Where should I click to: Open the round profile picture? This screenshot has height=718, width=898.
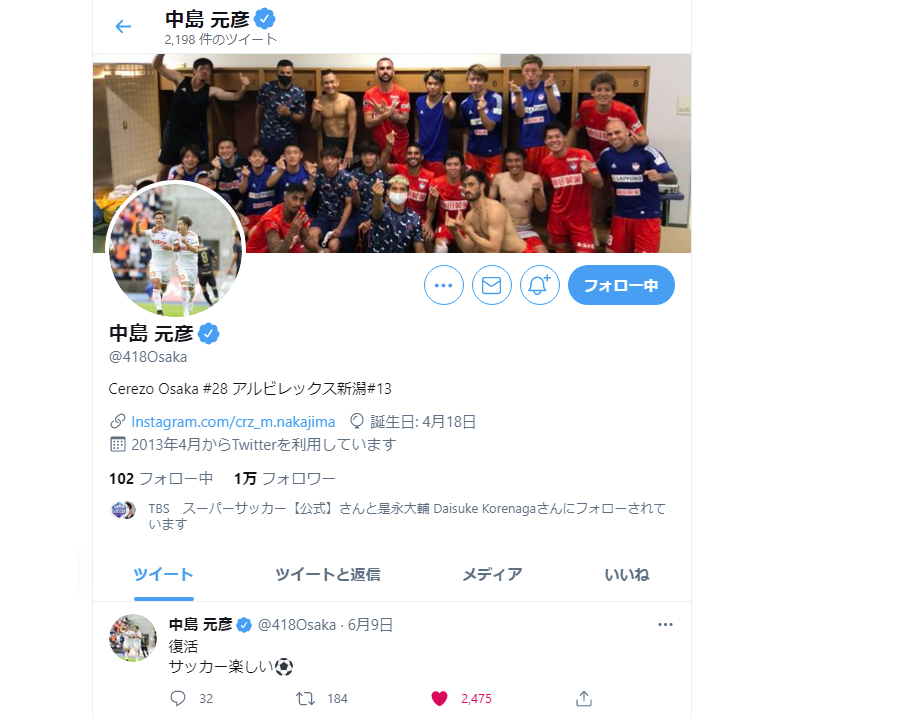coord(175,250)
